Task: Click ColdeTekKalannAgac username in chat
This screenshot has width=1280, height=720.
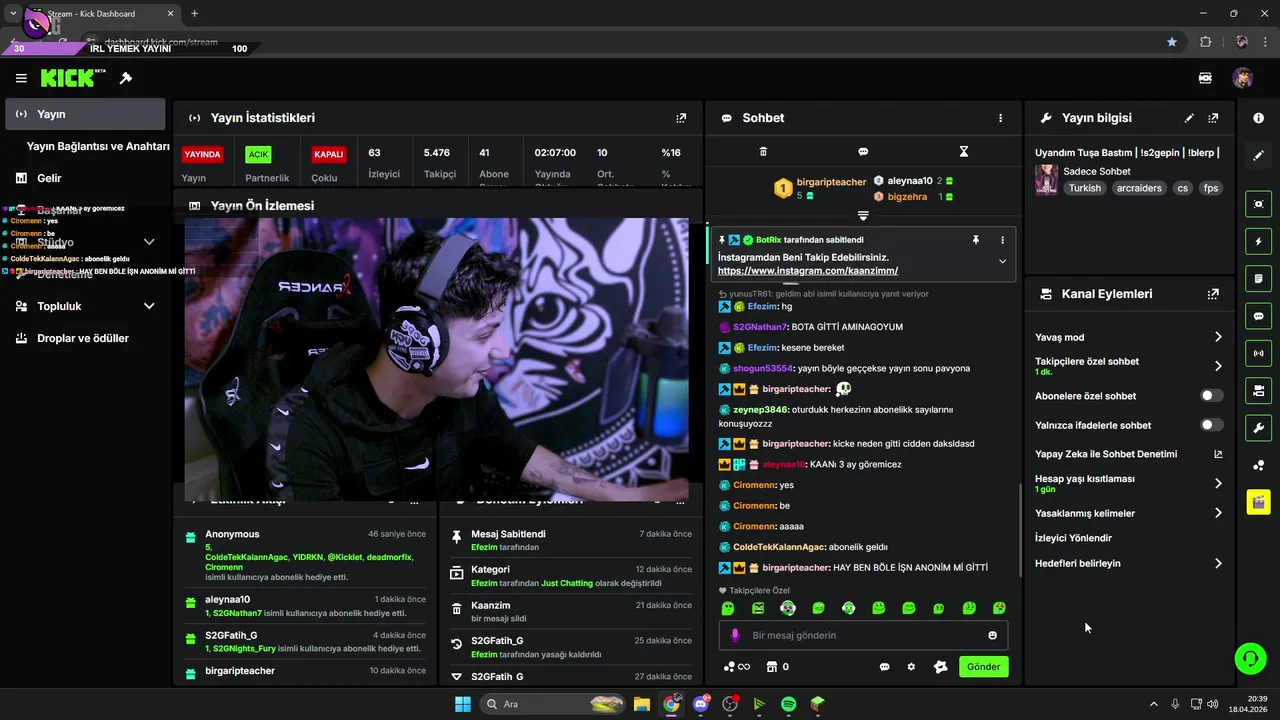Action: click(779, 547)
